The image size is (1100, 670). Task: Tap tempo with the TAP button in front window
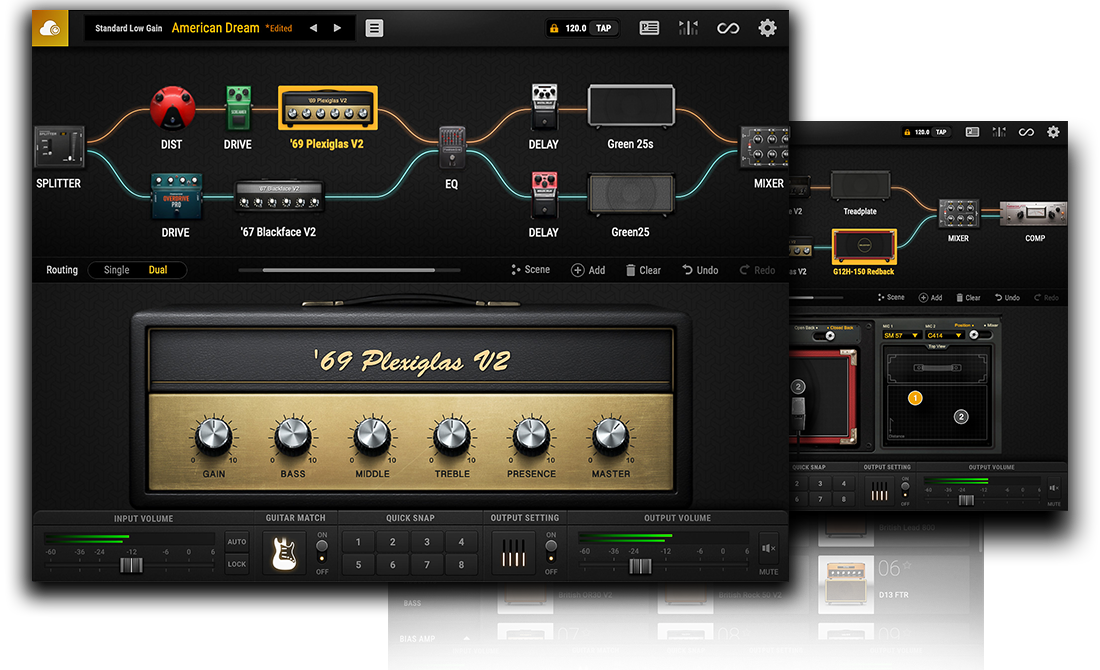click(603, 28)
